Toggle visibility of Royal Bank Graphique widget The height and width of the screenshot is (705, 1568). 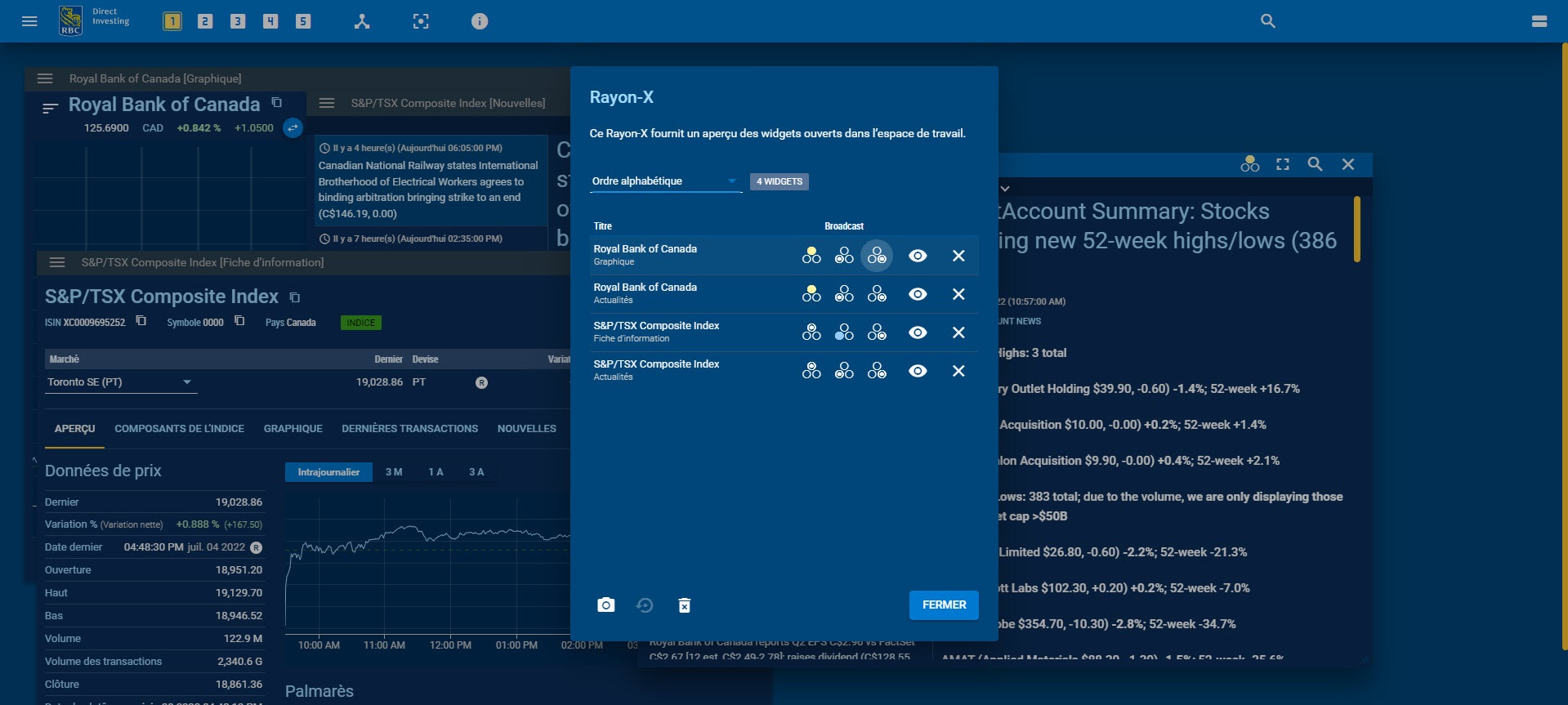point(918,256)
